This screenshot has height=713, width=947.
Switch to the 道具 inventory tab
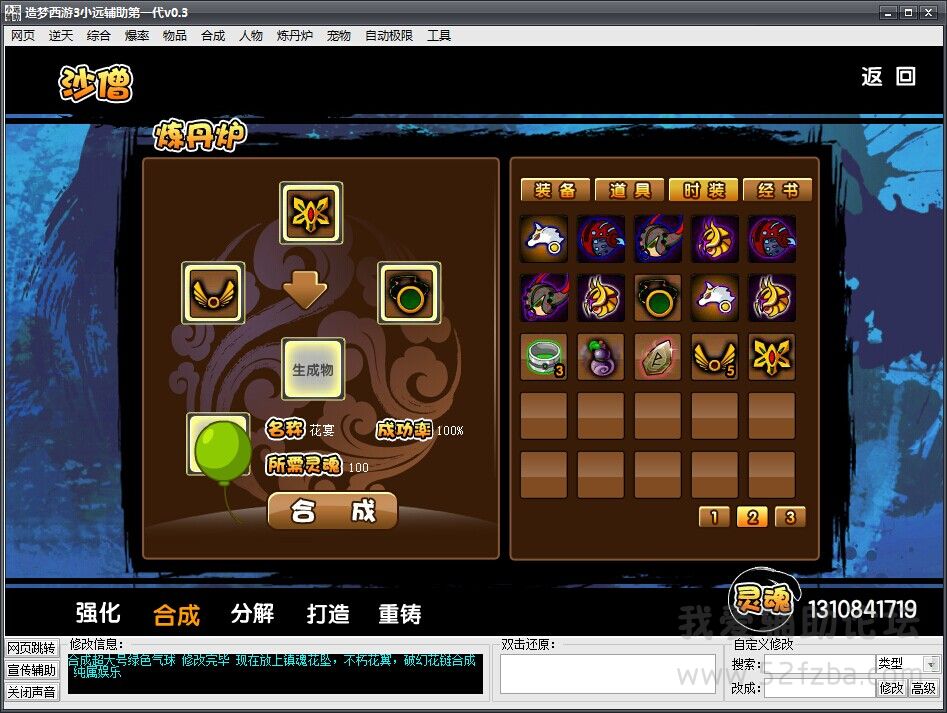(629, 190)
